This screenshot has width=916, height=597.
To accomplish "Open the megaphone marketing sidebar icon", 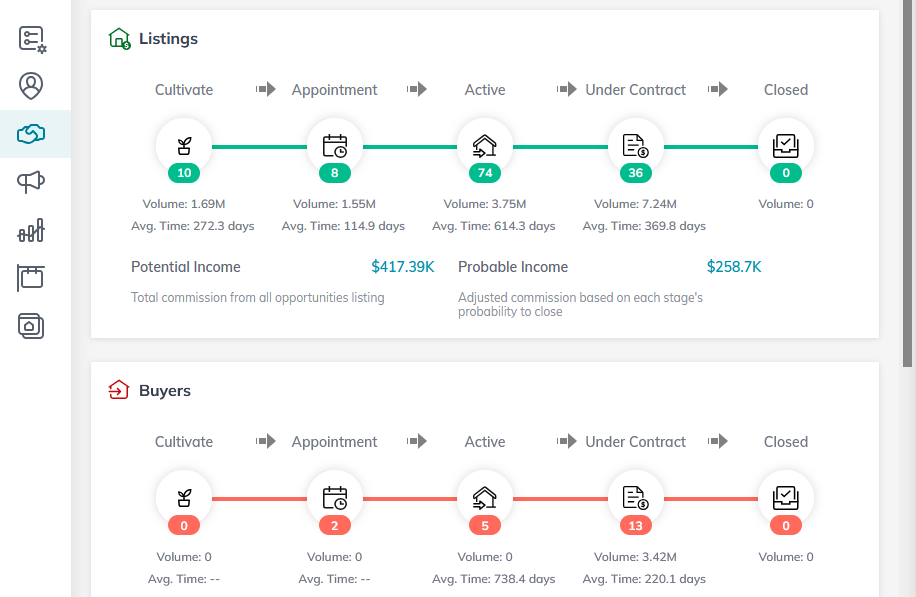I will (31, 182).
